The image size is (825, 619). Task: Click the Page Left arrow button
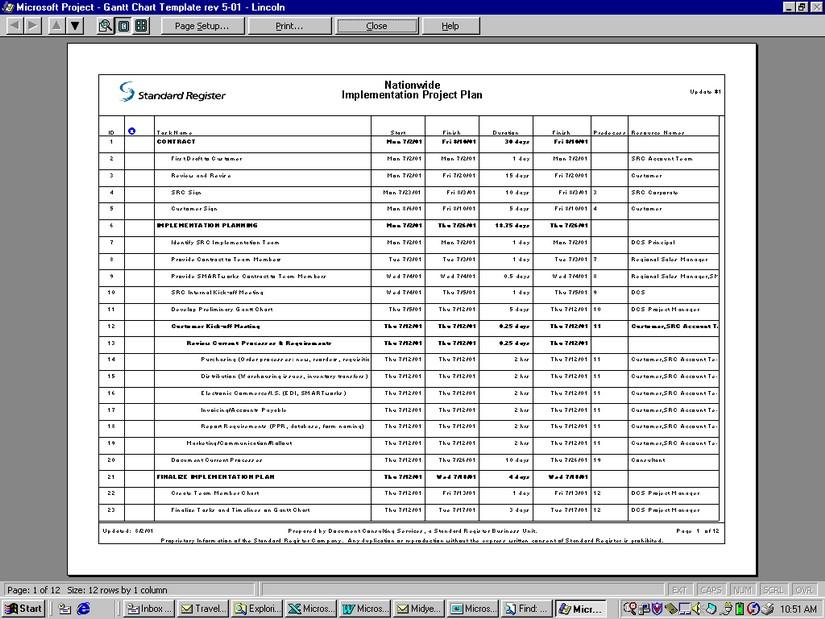(x=15, y=25)
